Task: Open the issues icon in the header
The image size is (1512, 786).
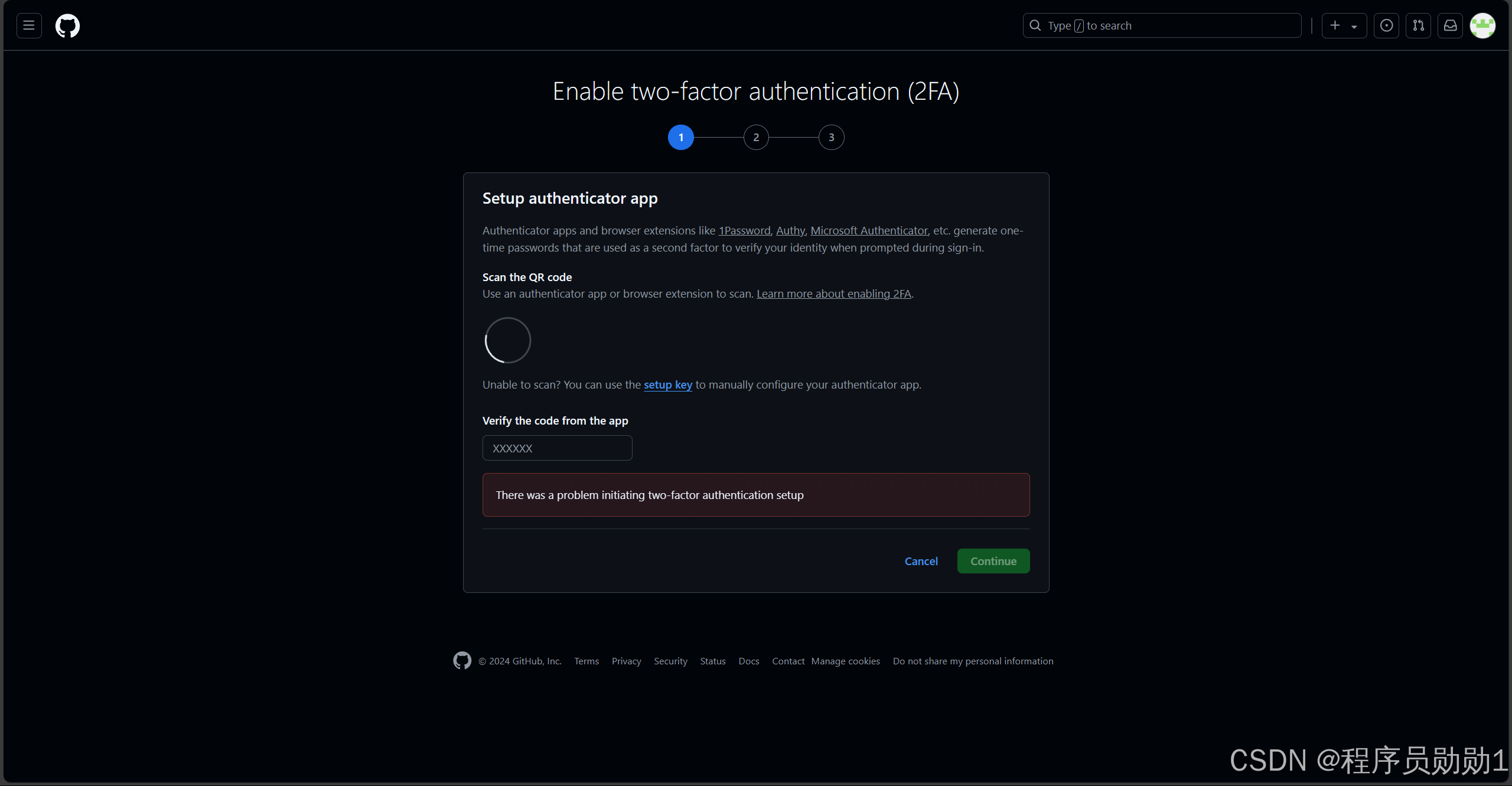Action: (1386, 25)
